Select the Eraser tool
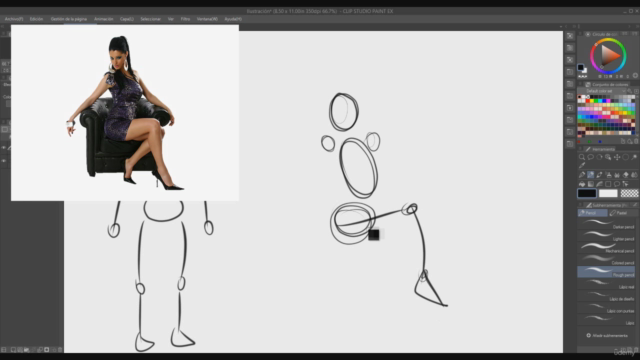Viewport: 640px width, 360px height. 626,175
